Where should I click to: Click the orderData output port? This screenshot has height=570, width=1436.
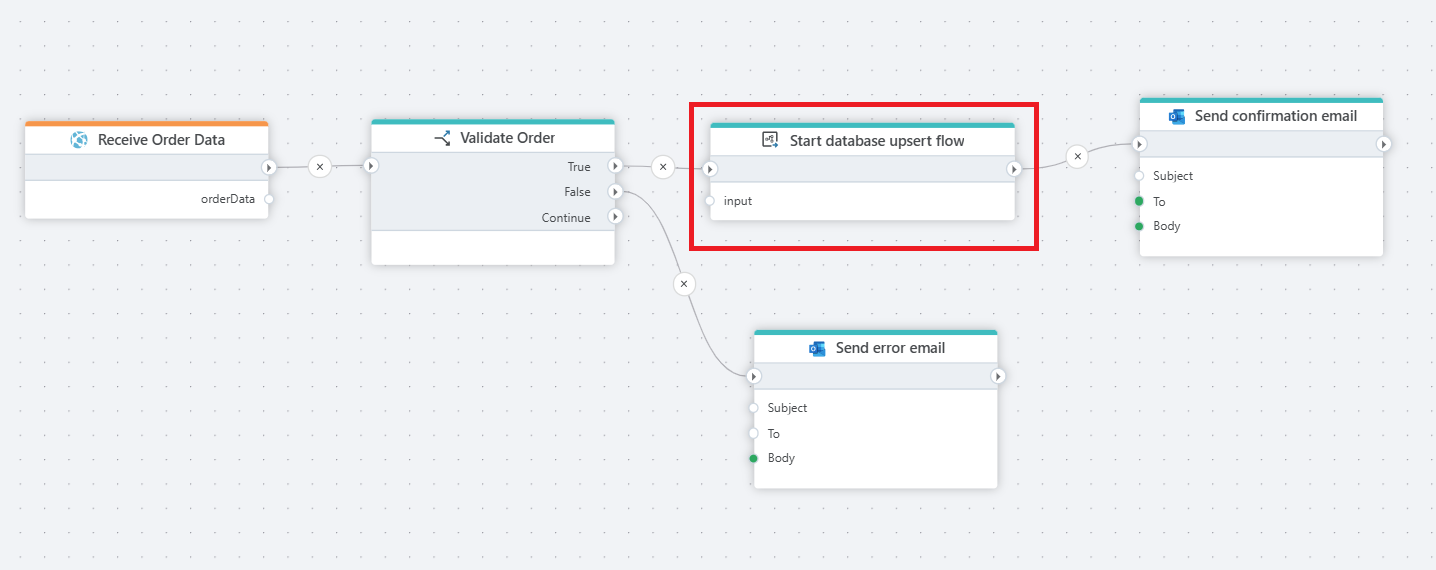point(268,199)
